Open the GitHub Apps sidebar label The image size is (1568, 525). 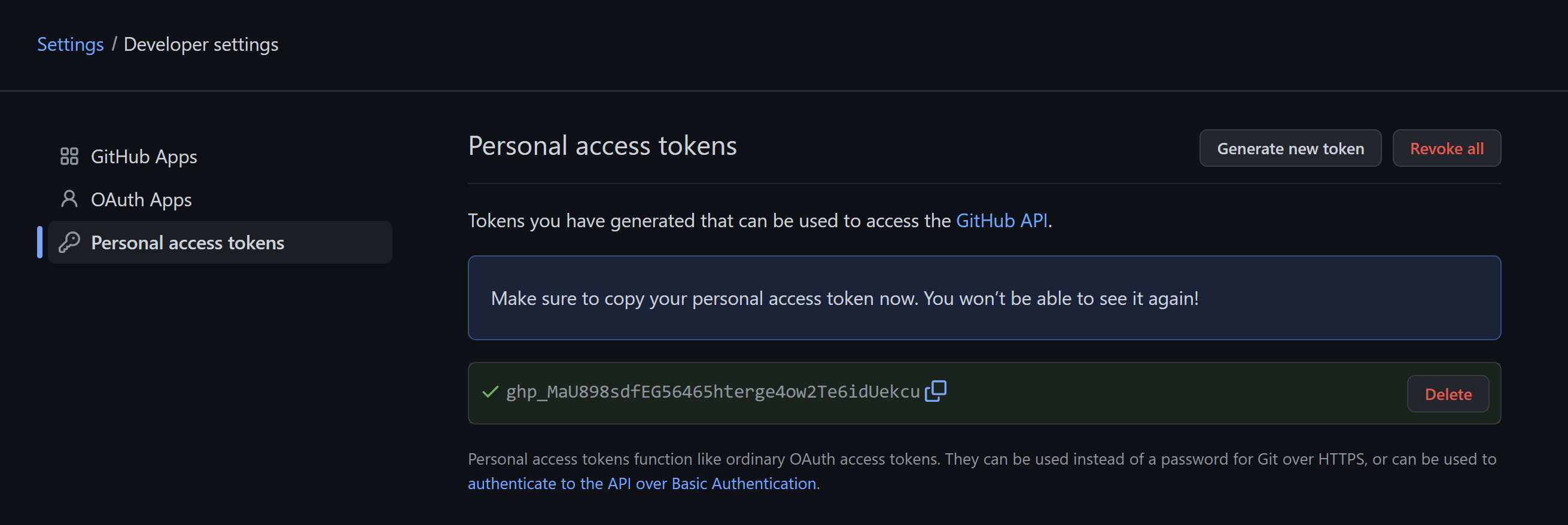(144, 156)
